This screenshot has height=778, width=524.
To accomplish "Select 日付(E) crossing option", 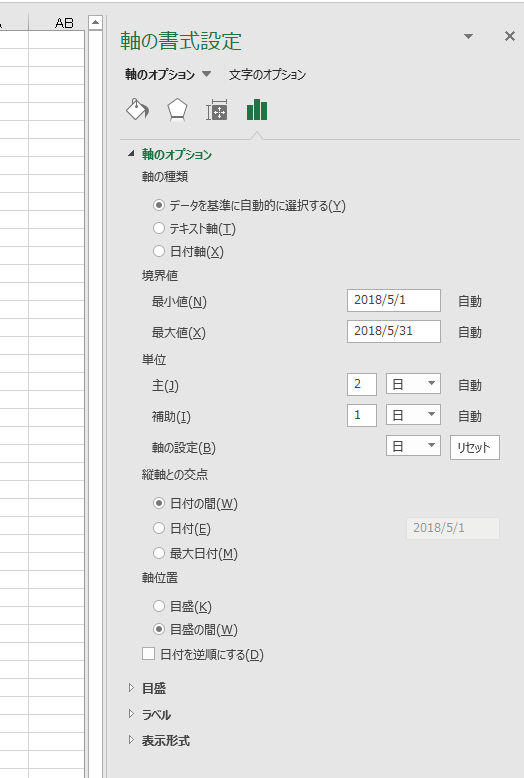I will 159,528.
